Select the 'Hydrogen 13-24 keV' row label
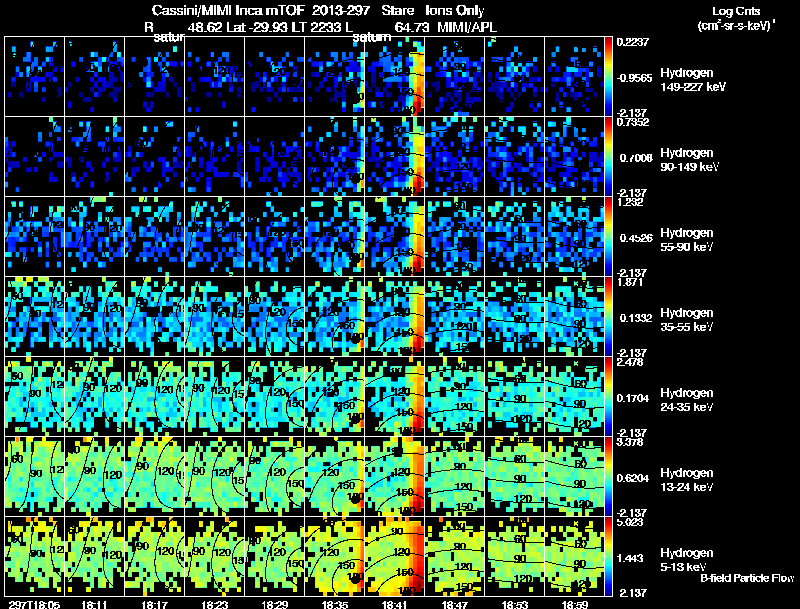 click(687, 480)
